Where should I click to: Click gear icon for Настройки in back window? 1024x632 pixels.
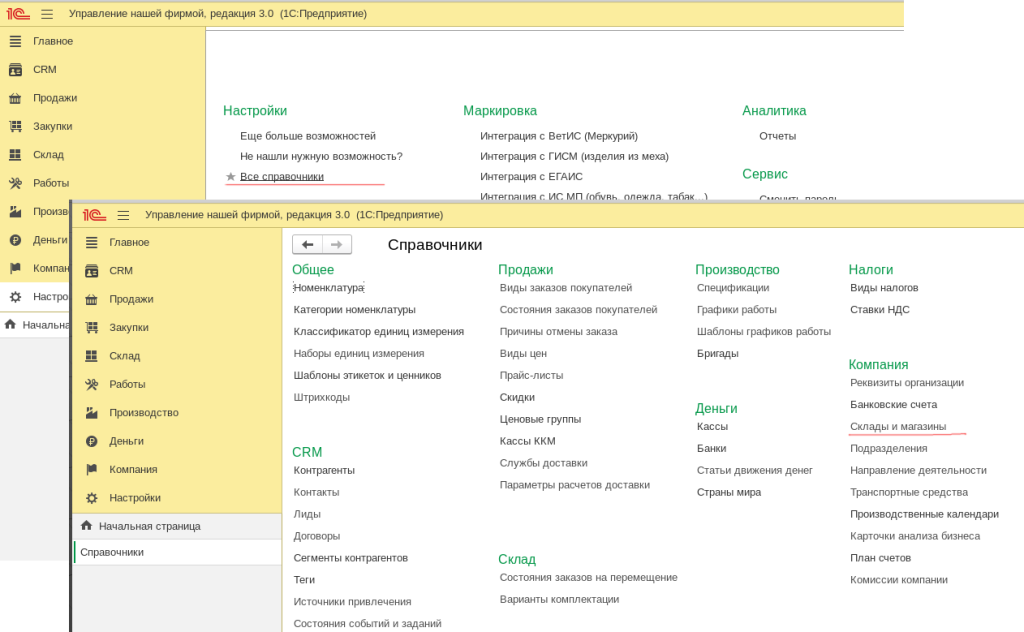[x=16, y=296]
